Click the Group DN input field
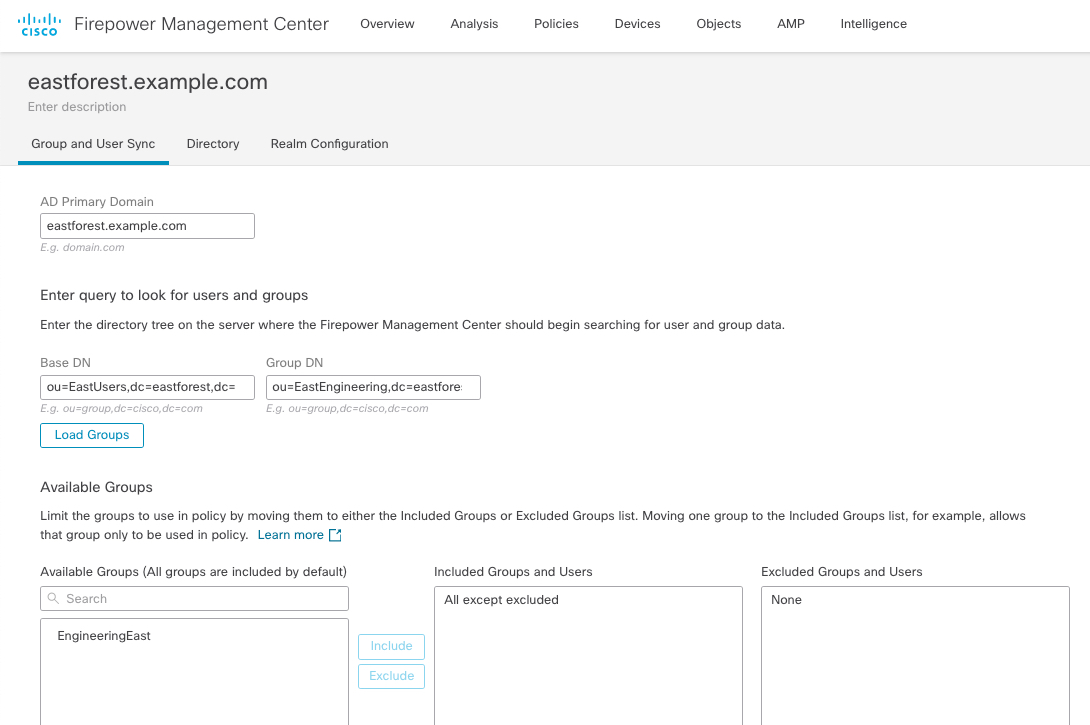Screen dimensions: 1090x725 click(373, 387)
